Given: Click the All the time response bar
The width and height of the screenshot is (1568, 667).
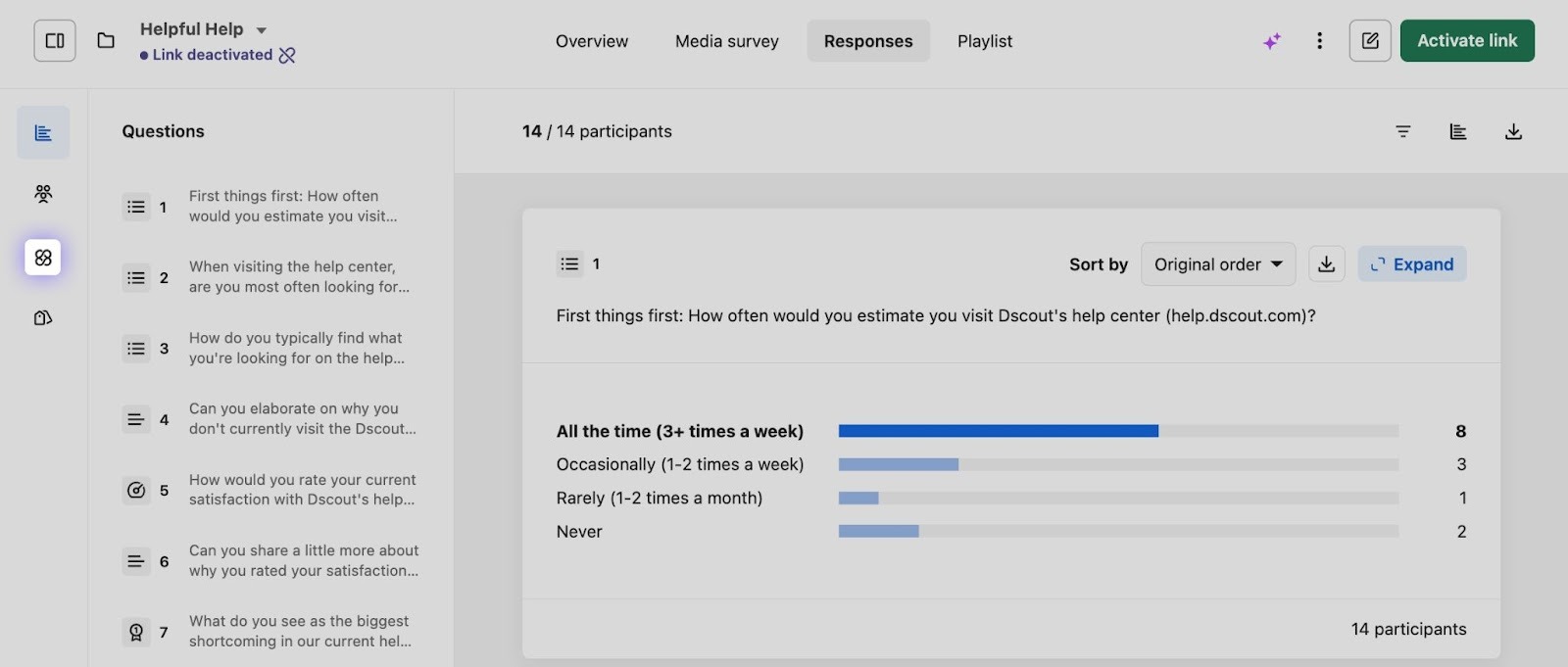Looking at the screenshot, I should (998, 431).
